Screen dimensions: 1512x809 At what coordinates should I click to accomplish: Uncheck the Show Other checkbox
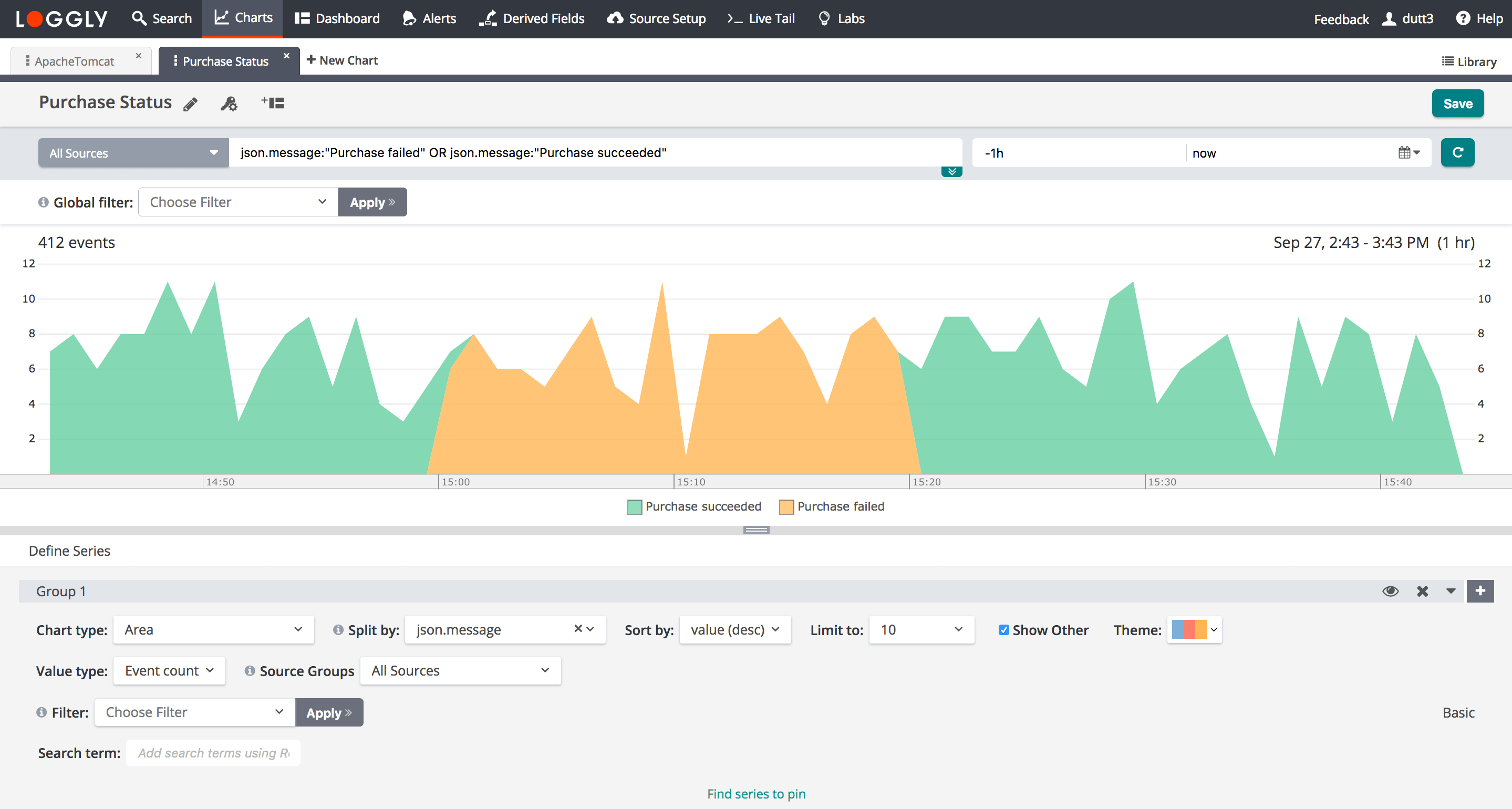tap(1003, 630)
